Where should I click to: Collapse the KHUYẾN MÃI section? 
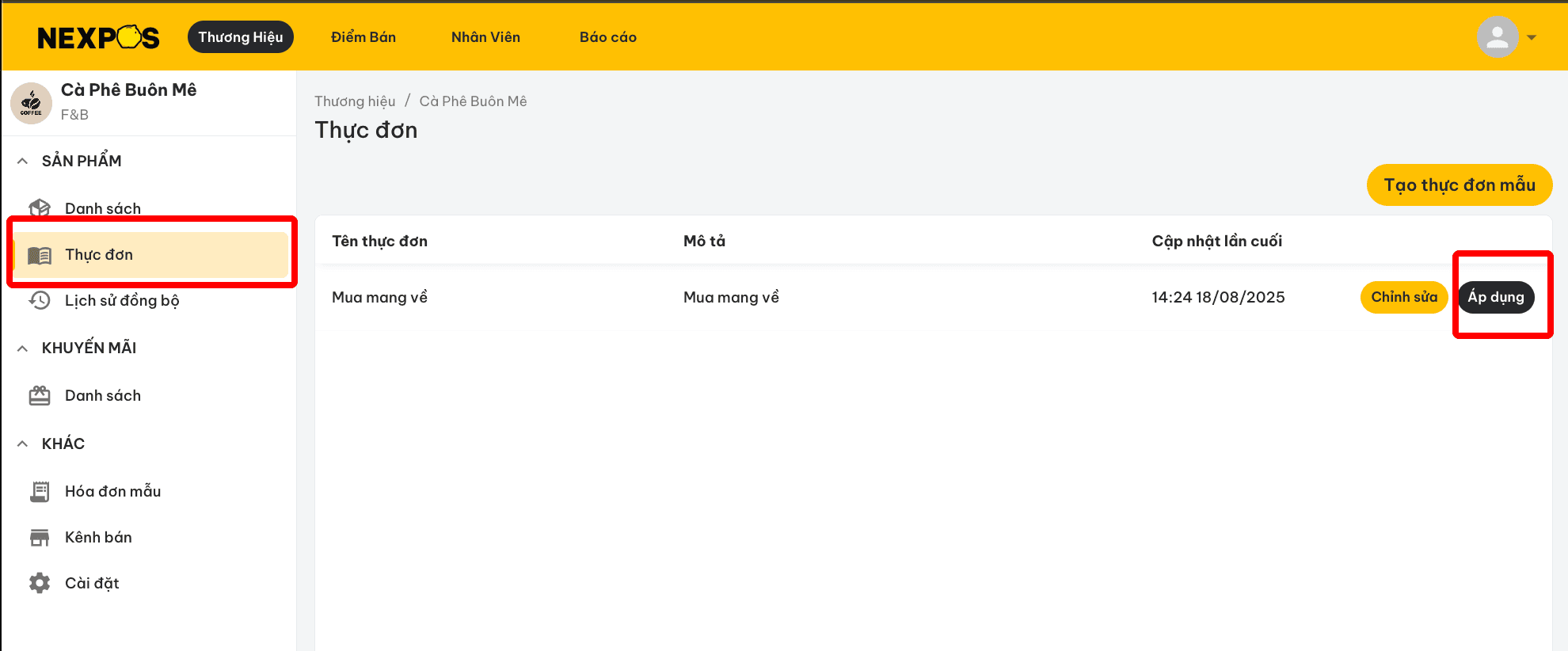pos(22,348)
